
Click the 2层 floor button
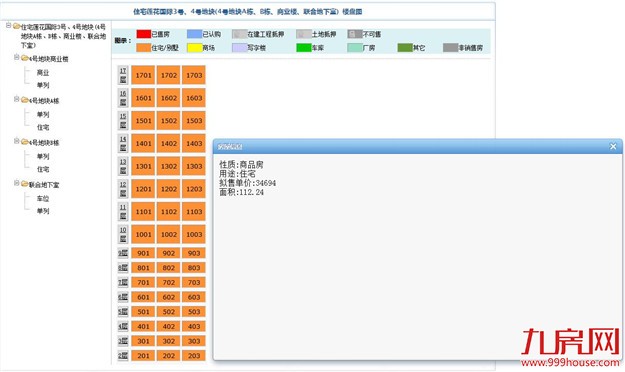(123, 355)
